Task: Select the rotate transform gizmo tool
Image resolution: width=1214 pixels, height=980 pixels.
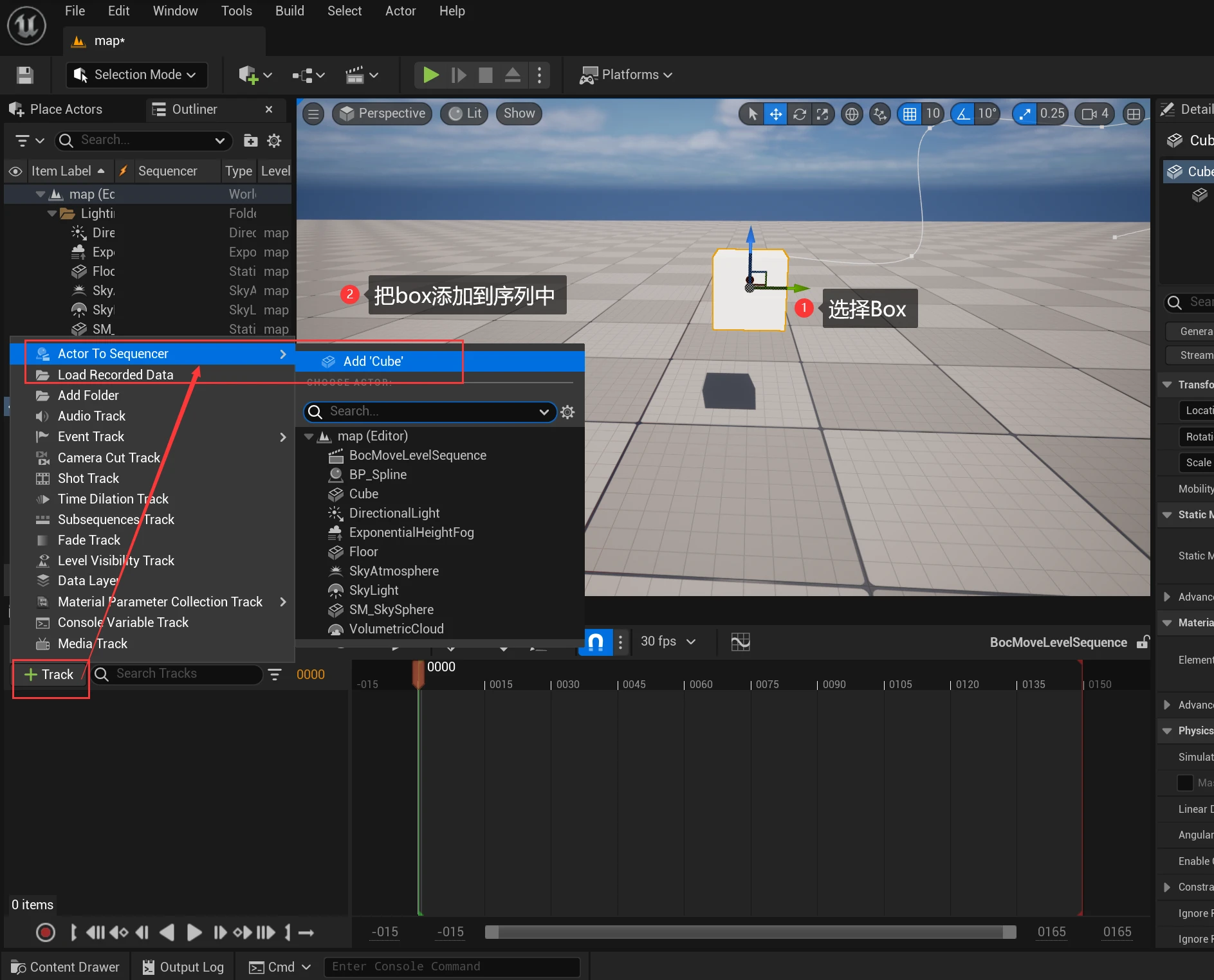Action: point(799,114)
